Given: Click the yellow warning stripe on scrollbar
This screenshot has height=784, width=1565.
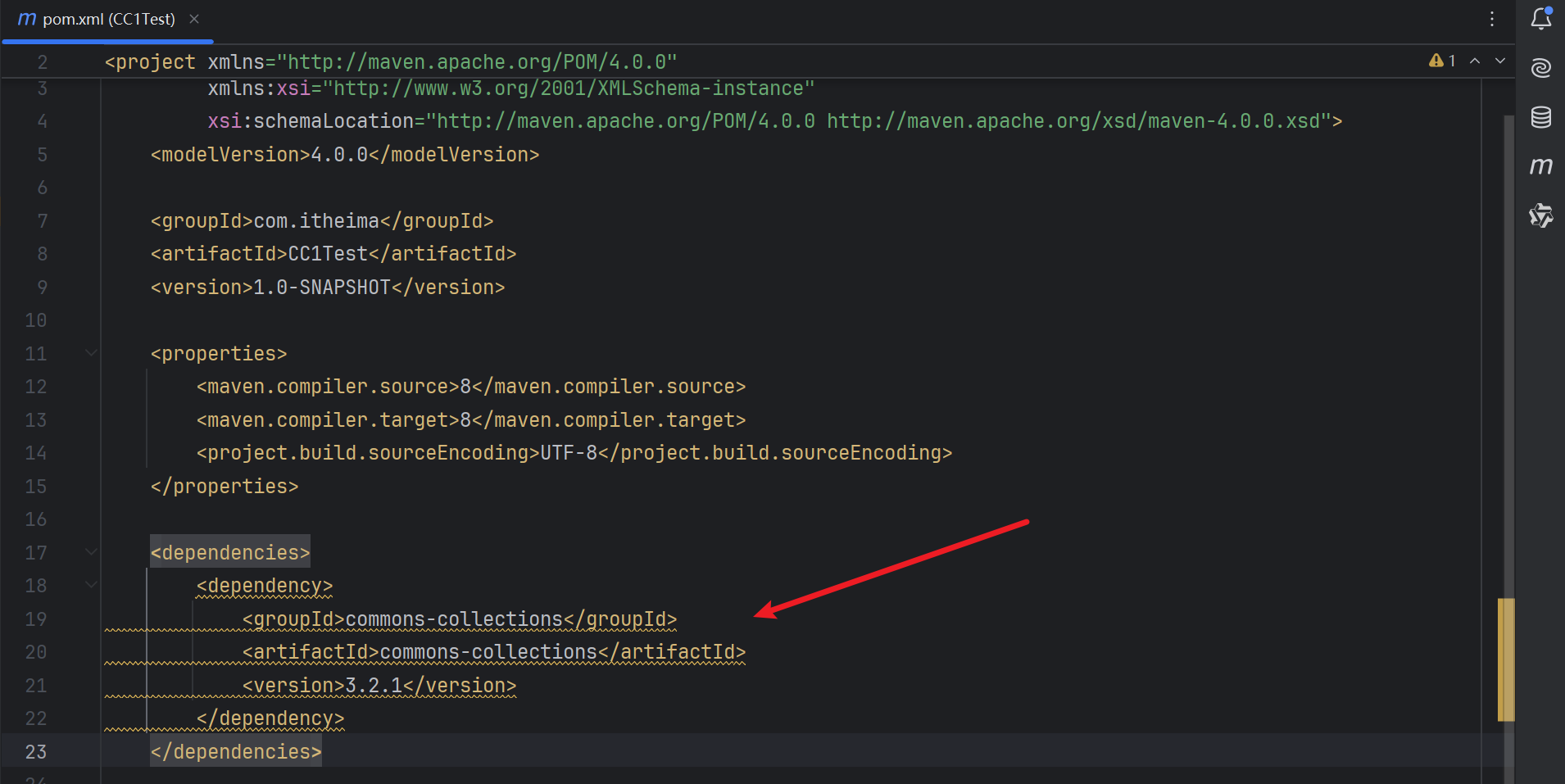Looking at the screenshot, I should click(x=1505, y=659).
